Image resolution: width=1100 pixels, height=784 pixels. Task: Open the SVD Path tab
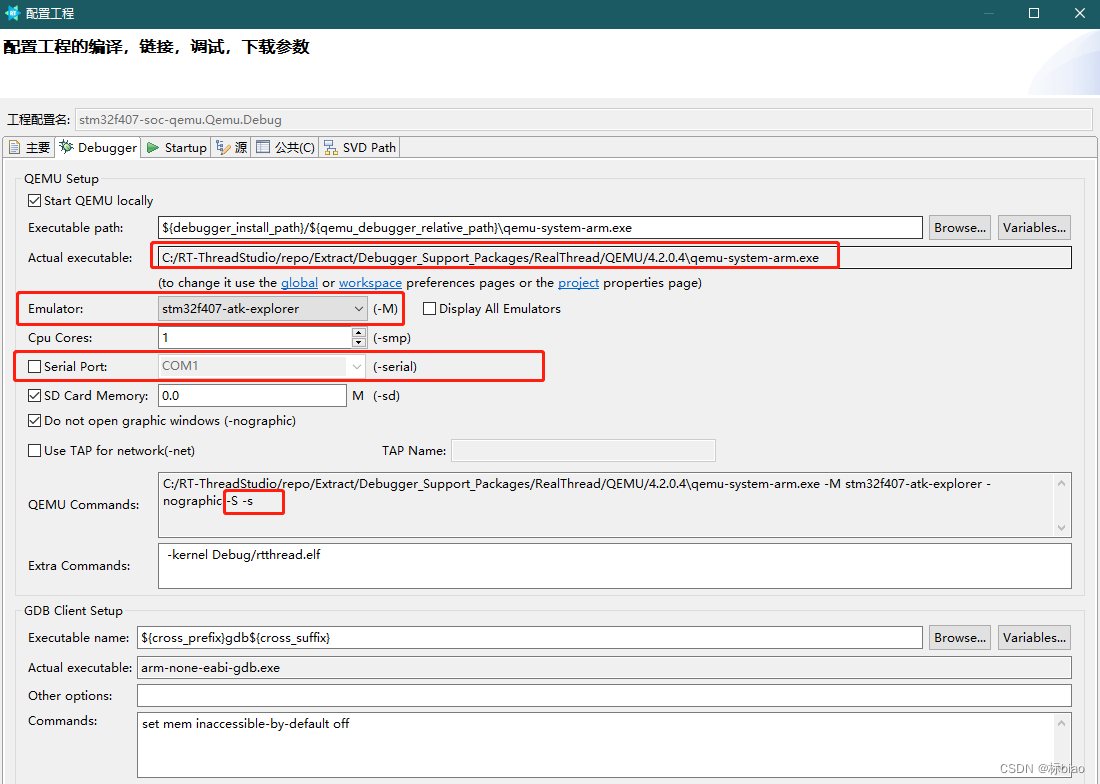[x=358, y=147]
